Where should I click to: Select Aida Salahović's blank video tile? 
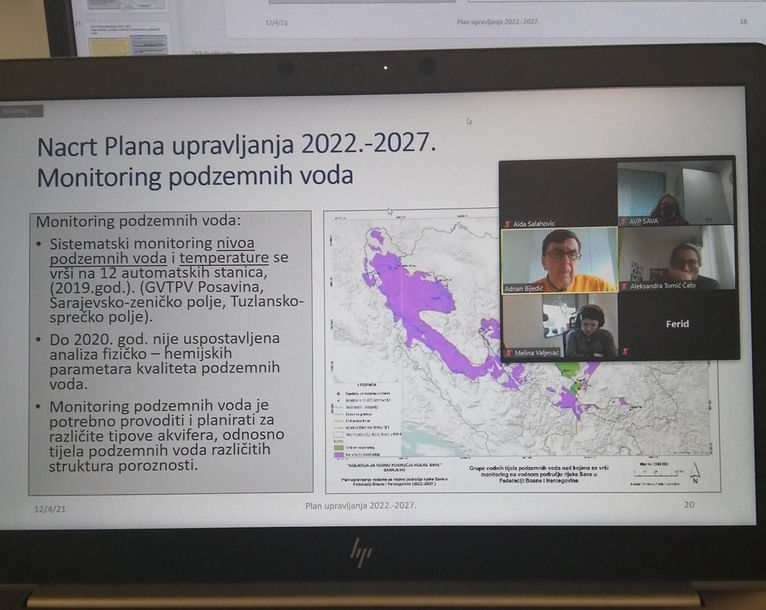pyautogui.click(x=559, y=190)
